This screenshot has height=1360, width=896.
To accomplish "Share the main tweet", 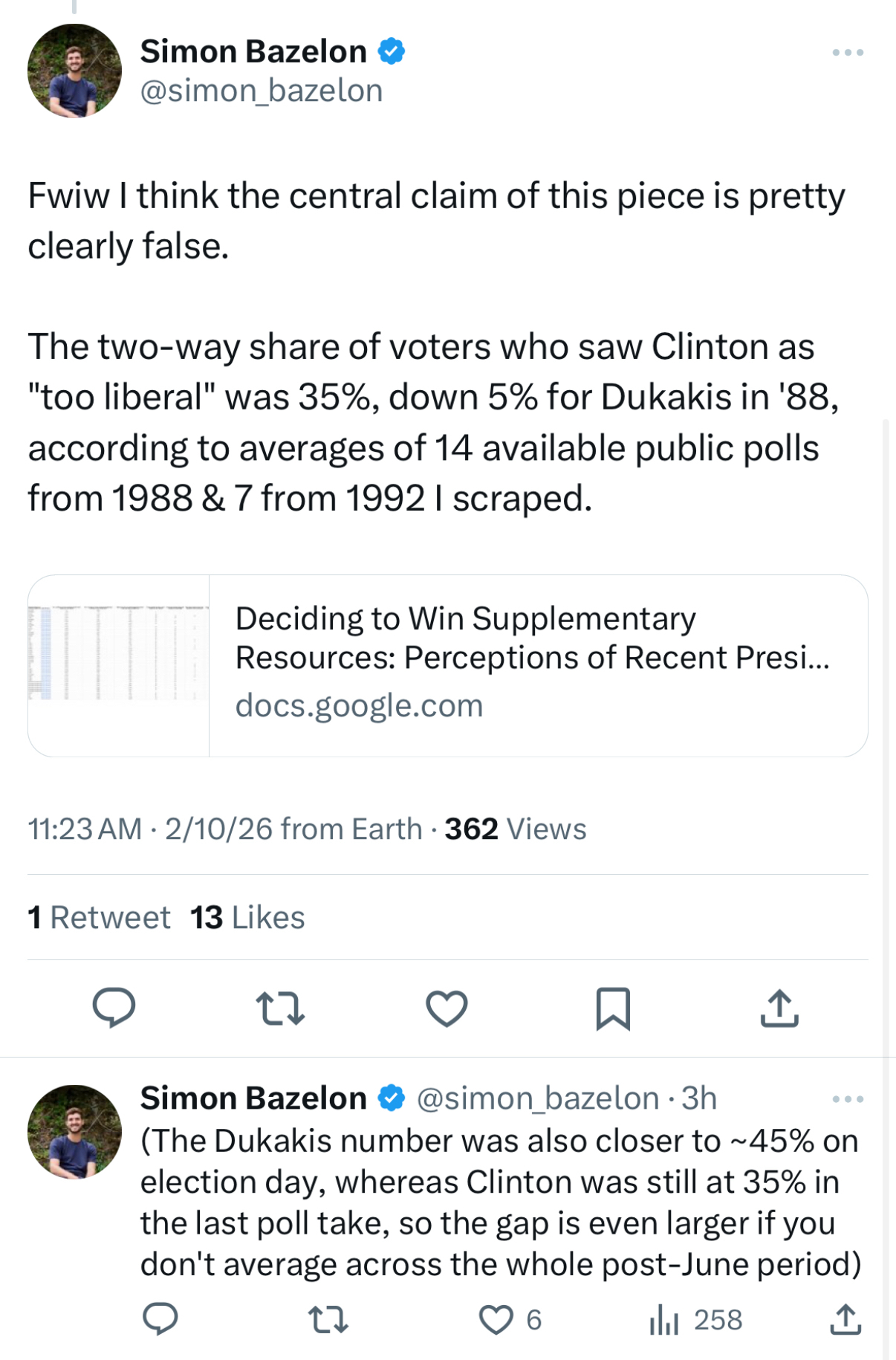I will (x=779, y=1008).
